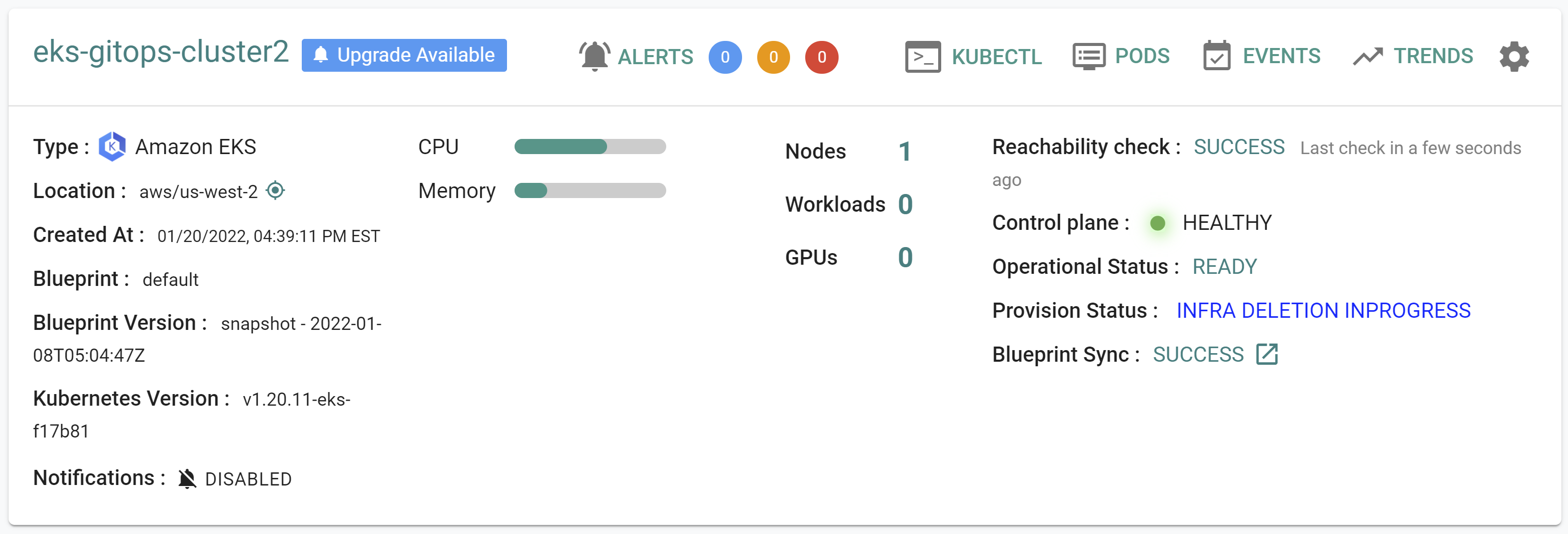Image resolution: width=1568 pixels, height=534 pixels.
Task: Click the HEALTHY control plane text
Action: [1226, 223]
